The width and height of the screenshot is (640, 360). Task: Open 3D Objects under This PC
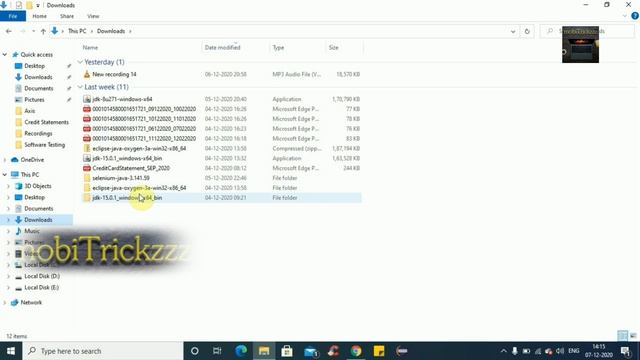tap(38, 186)
